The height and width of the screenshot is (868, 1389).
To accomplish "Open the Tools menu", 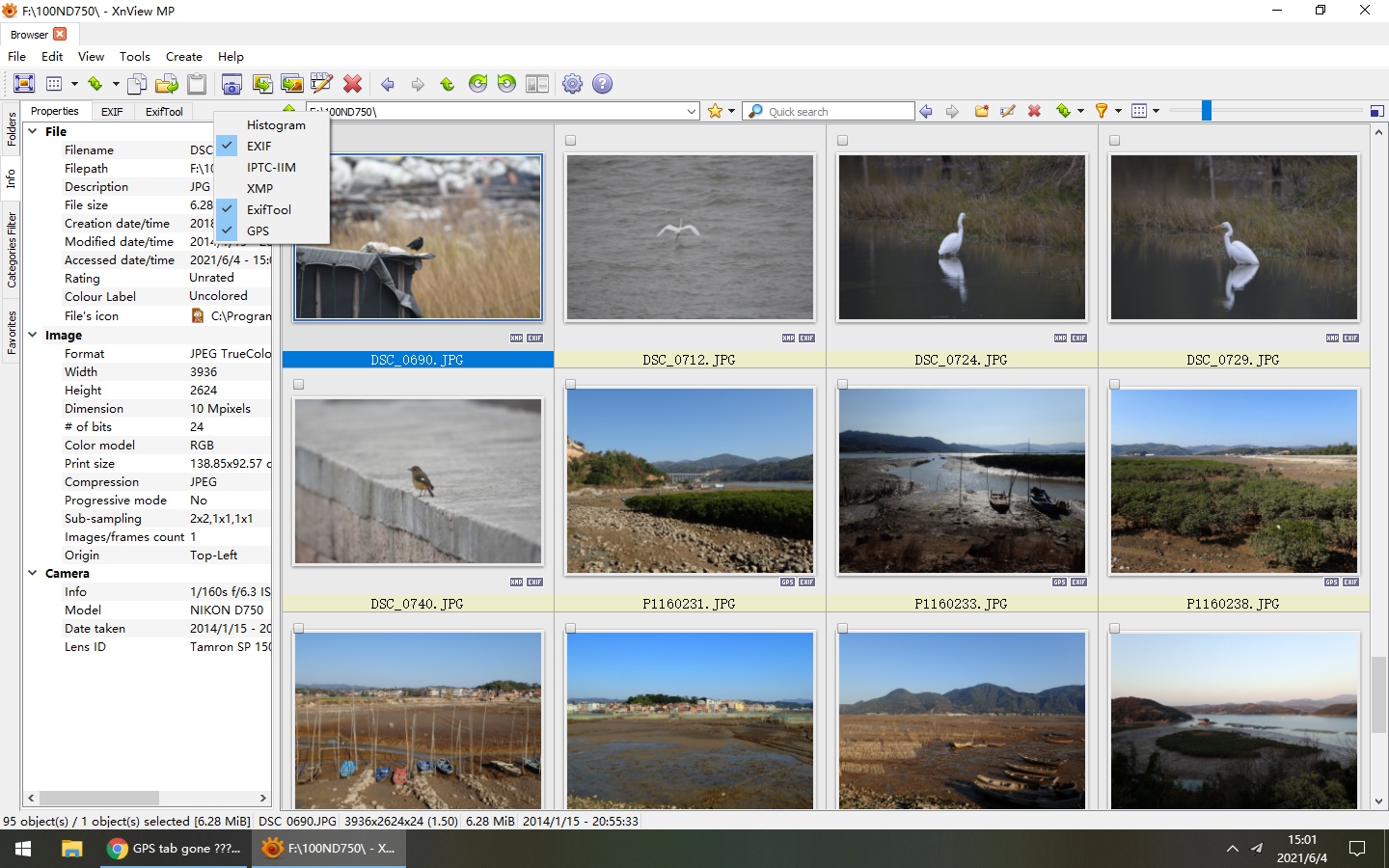I will (x=135, y=57).
